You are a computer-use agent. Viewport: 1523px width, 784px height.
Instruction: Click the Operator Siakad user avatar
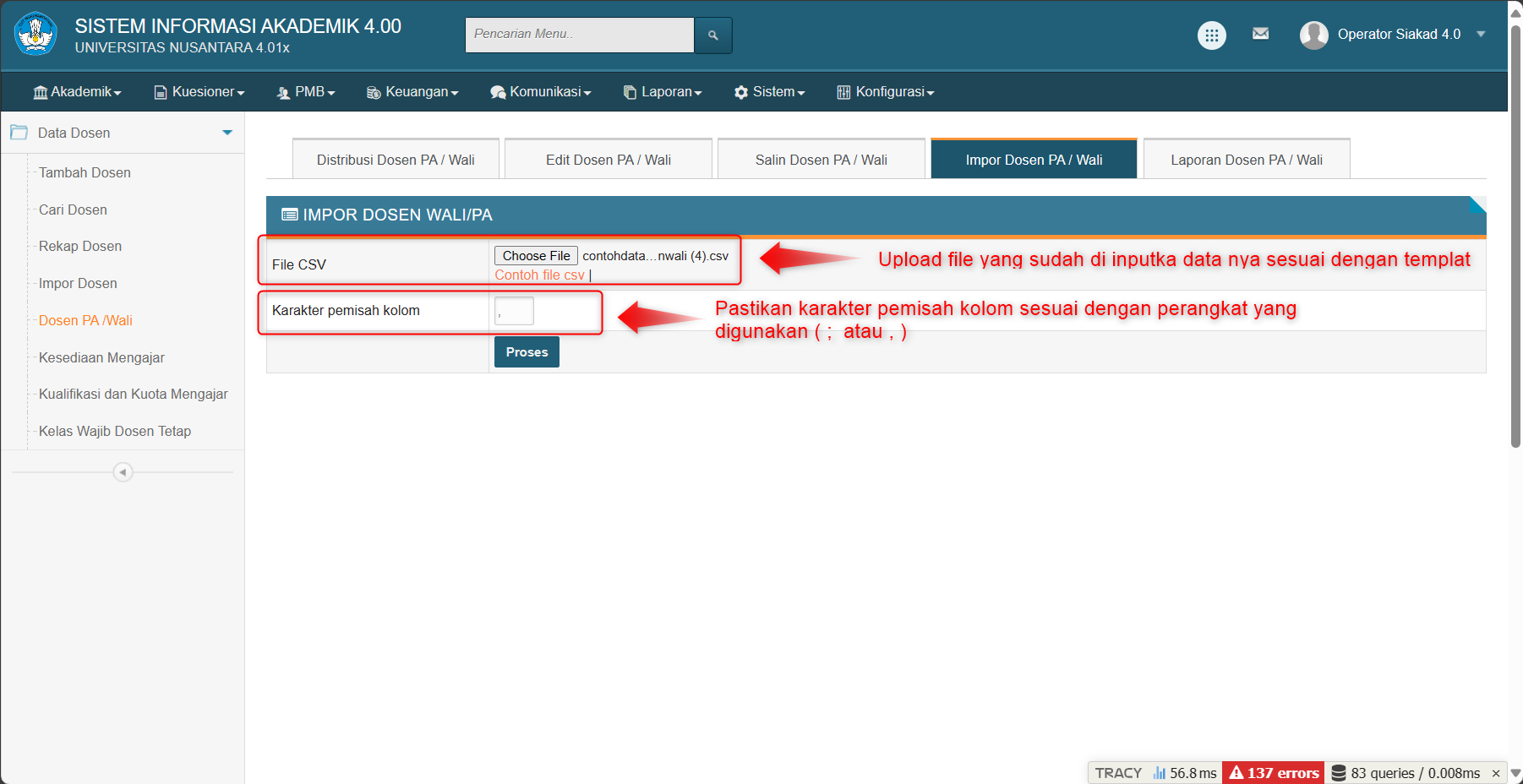point(1313,35)
